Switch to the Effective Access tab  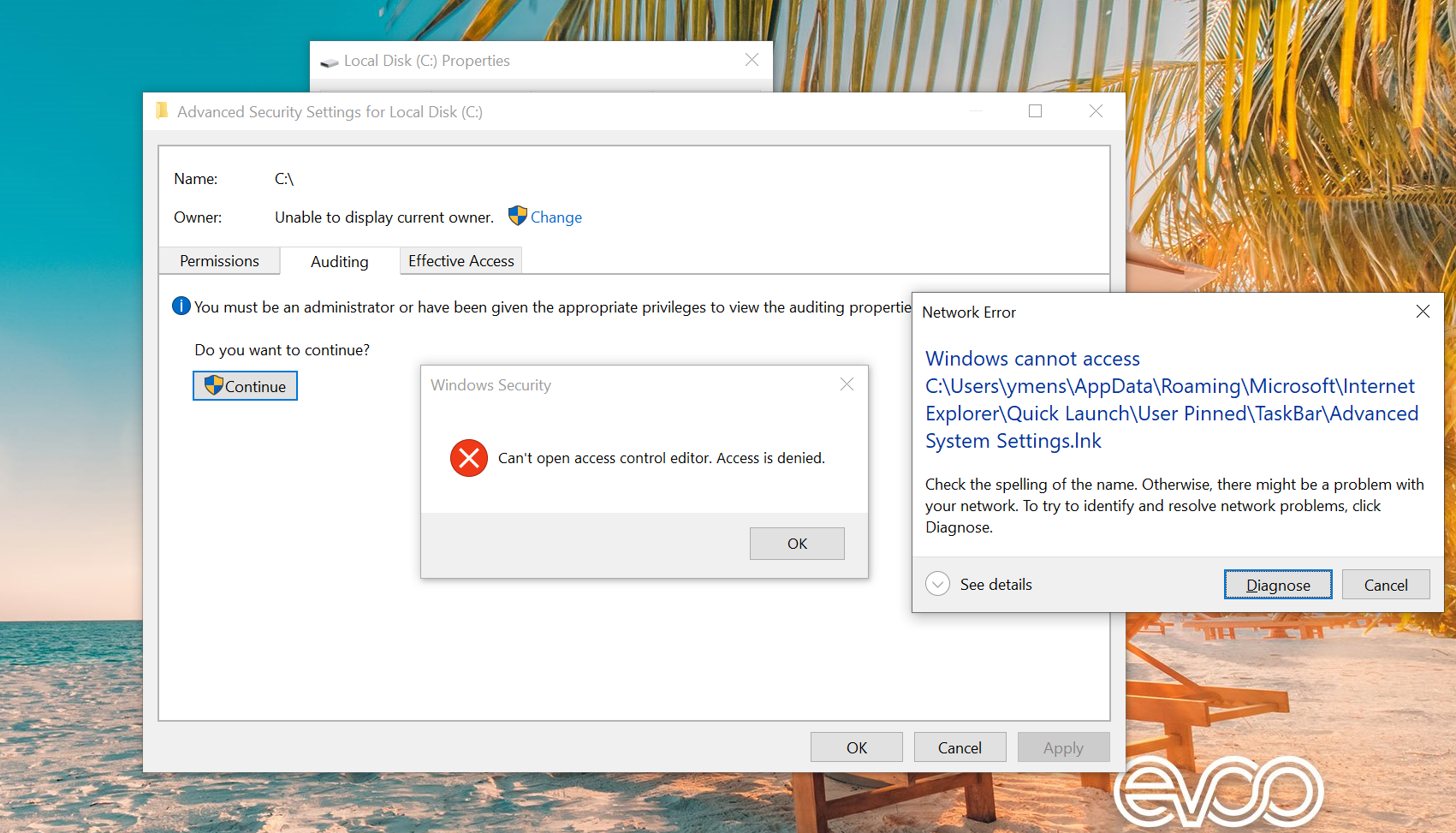tap(461, 260)
